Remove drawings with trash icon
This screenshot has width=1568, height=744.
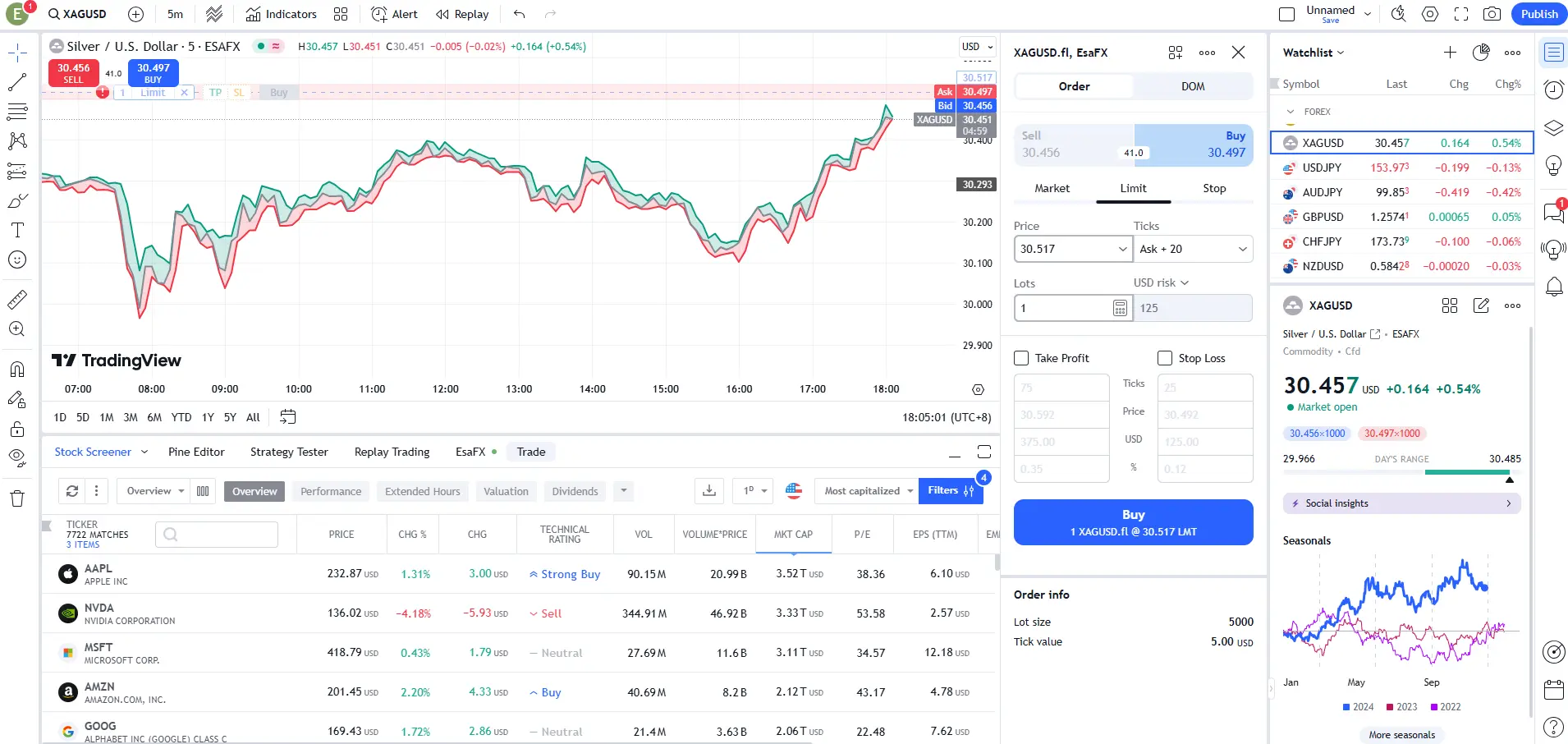pyautogui.click(x=17, y=498)
